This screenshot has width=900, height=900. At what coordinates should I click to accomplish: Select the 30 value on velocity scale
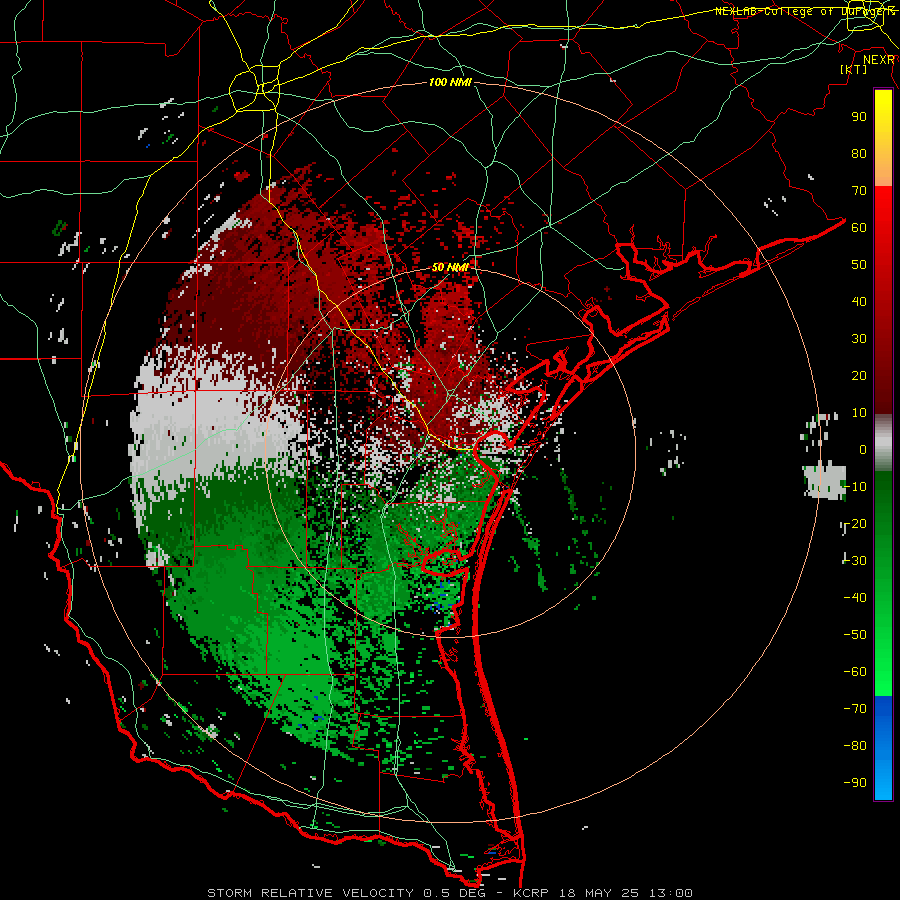[859, 339]
